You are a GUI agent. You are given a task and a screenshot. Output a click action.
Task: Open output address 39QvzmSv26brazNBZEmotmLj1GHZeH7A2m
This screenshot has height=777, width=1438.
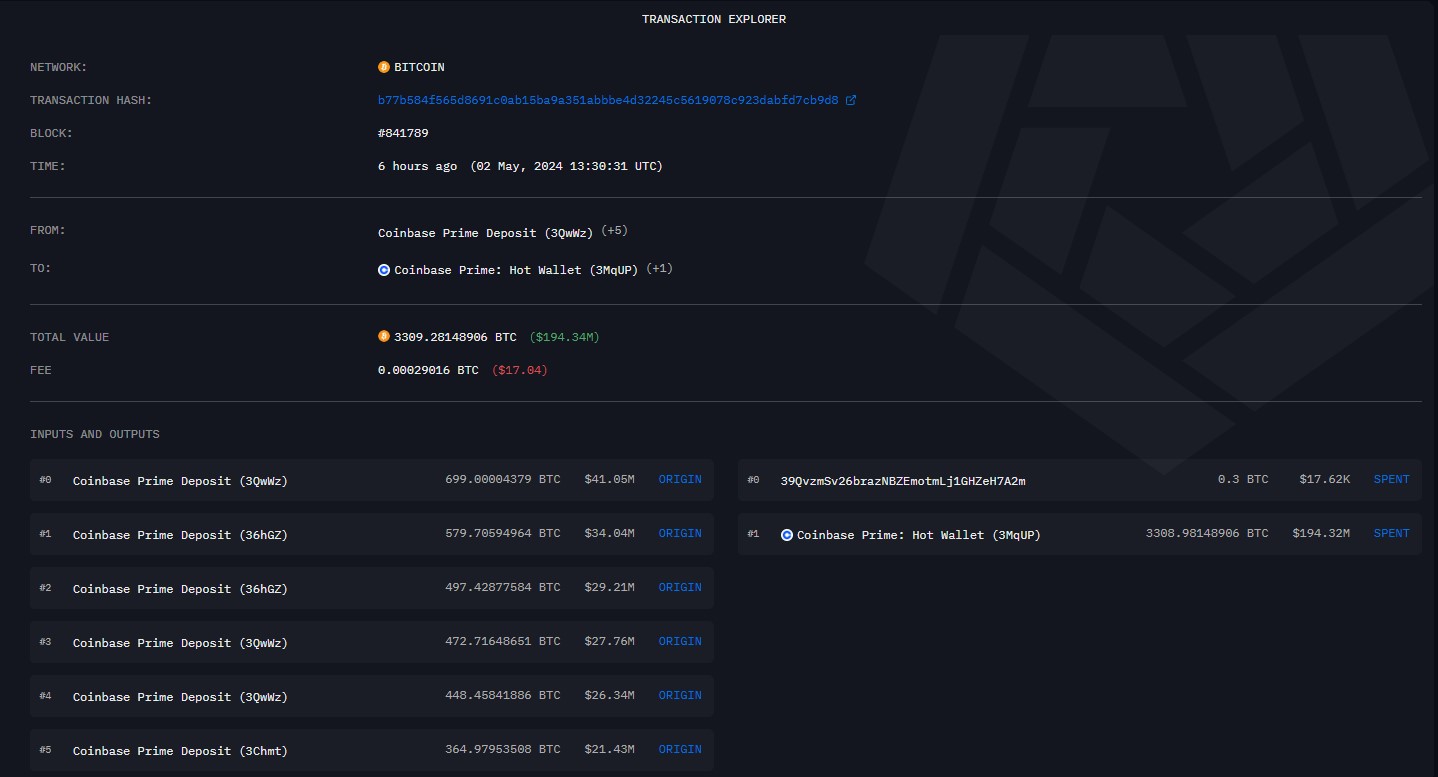[902, 481]
